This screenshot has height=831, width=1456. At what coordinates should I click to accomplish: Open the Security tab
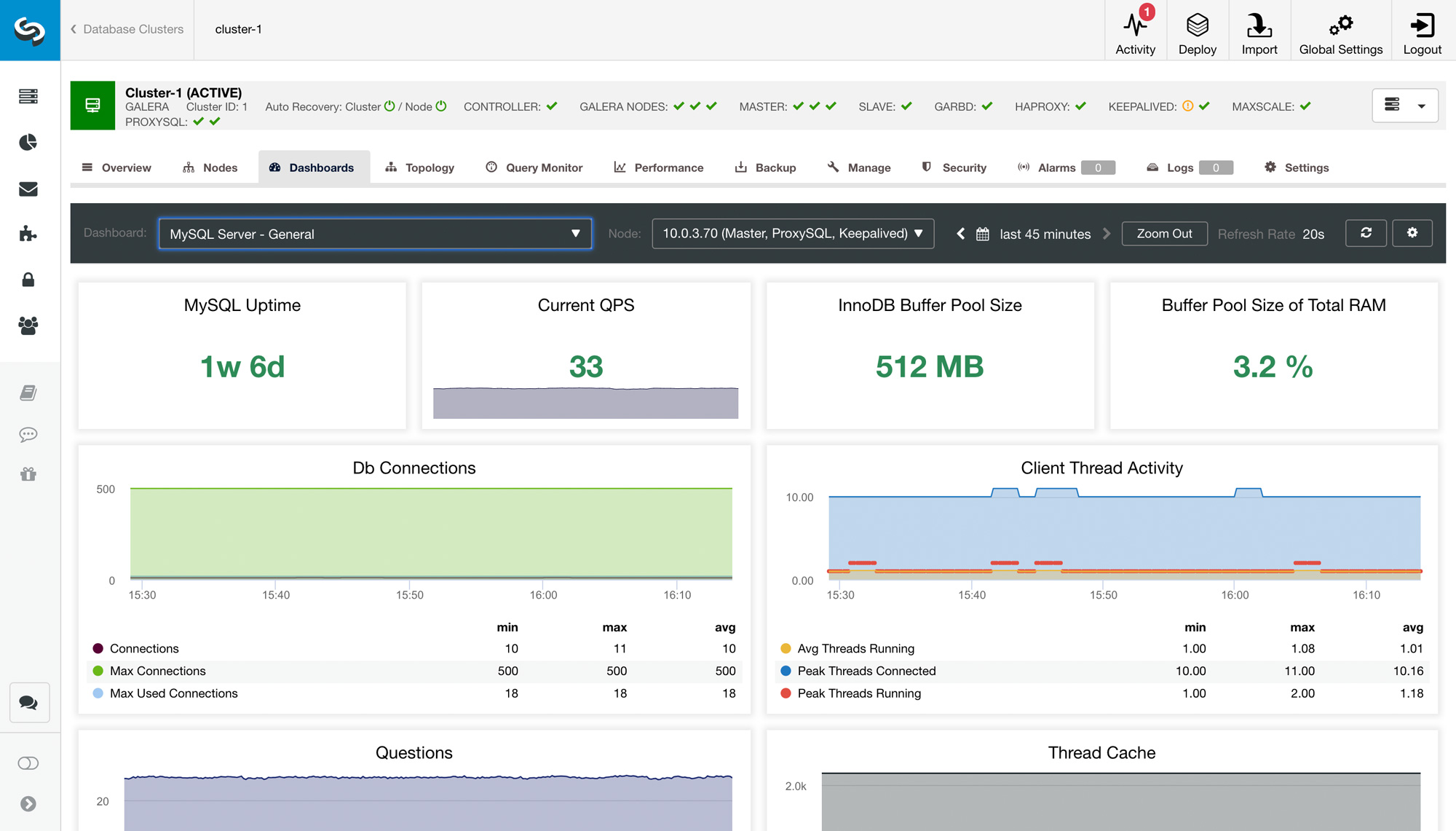click(954, 168)
